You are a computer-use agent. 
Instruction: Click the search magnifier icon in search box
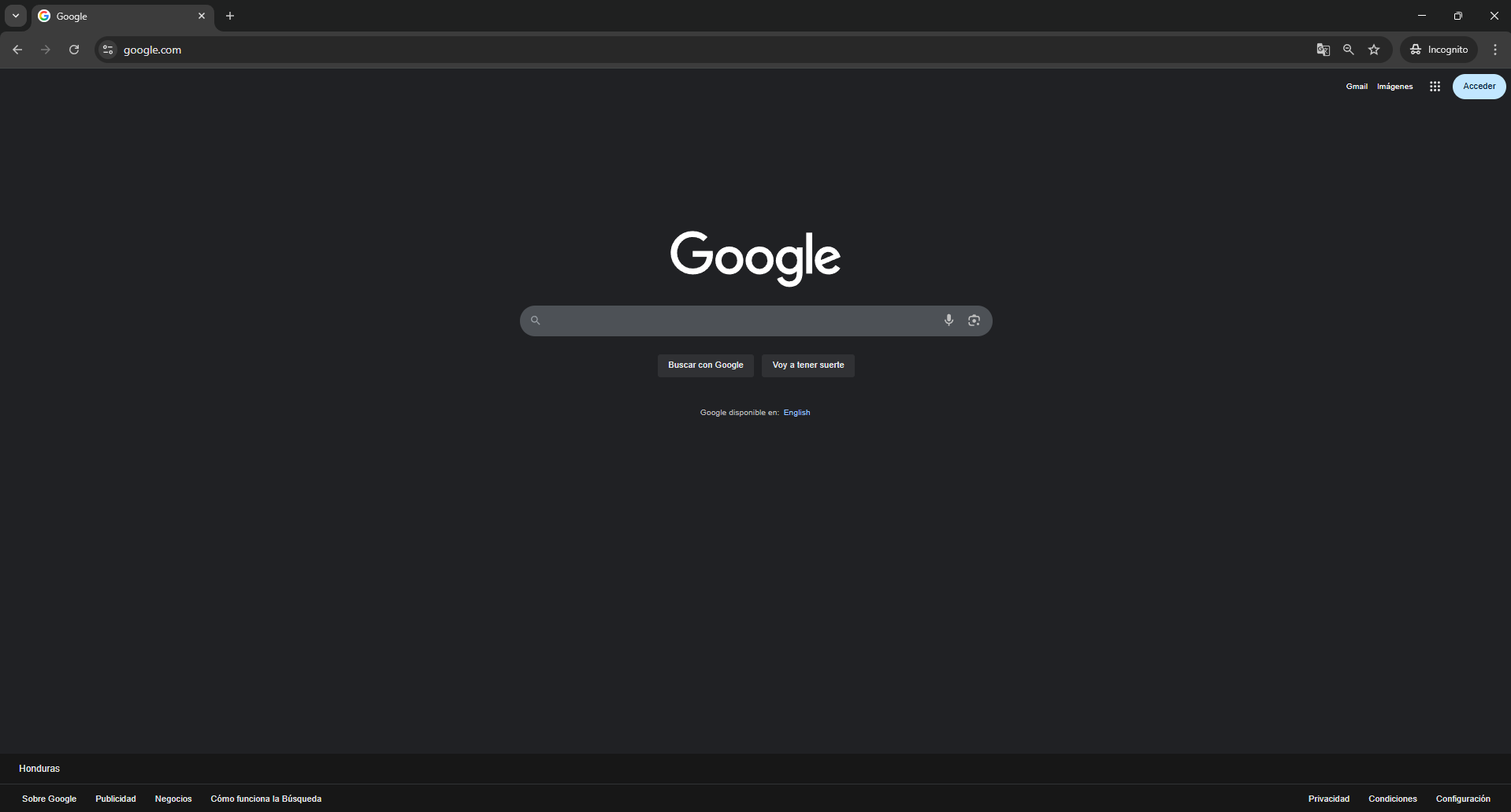(536, 321)
